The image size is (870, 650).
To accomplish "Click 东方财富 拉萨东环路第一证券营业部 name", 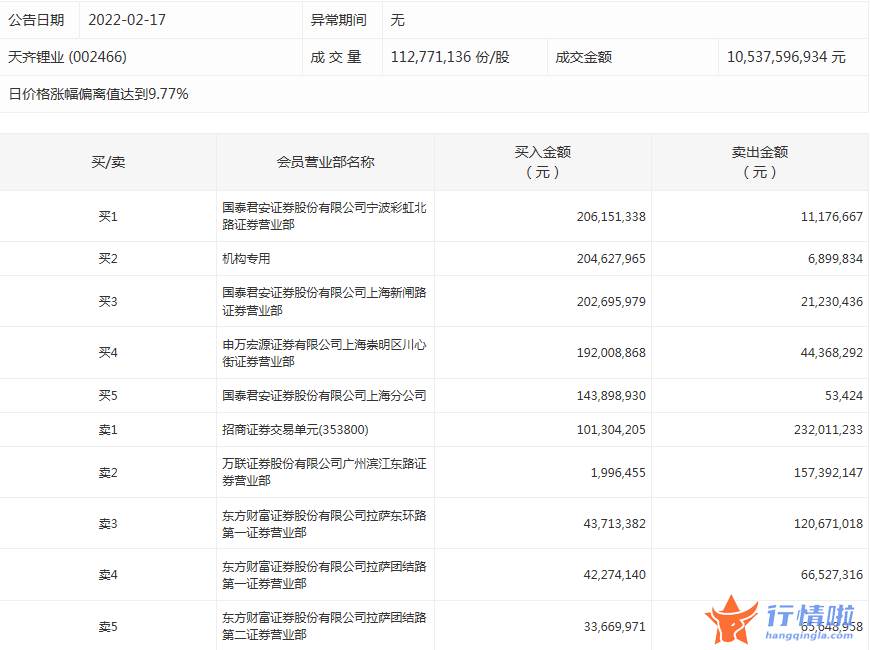I will click(x=324, y=524).
